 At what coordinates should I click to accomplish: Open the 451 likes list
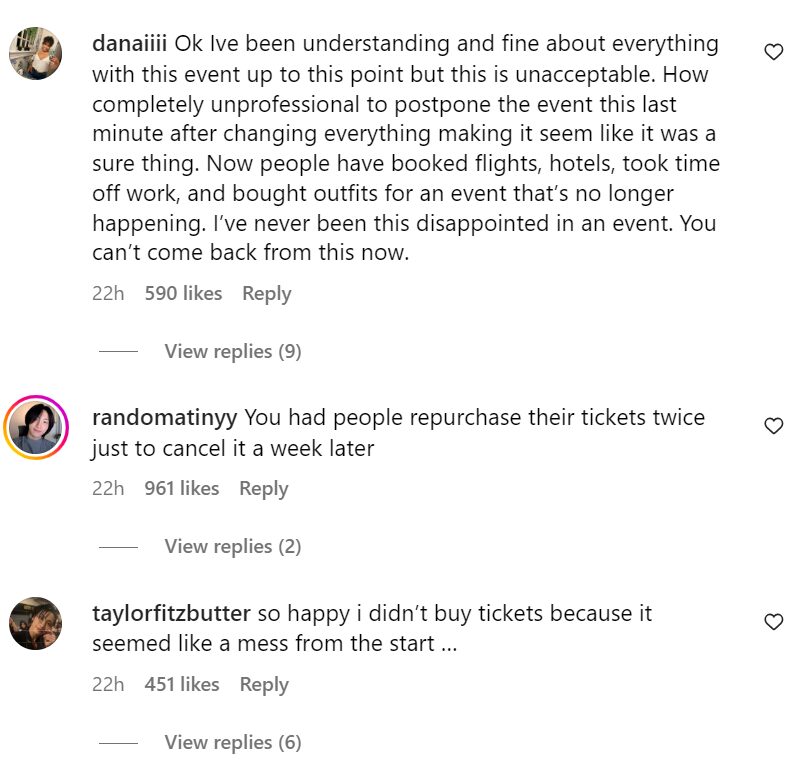click(x=181, y=684)
